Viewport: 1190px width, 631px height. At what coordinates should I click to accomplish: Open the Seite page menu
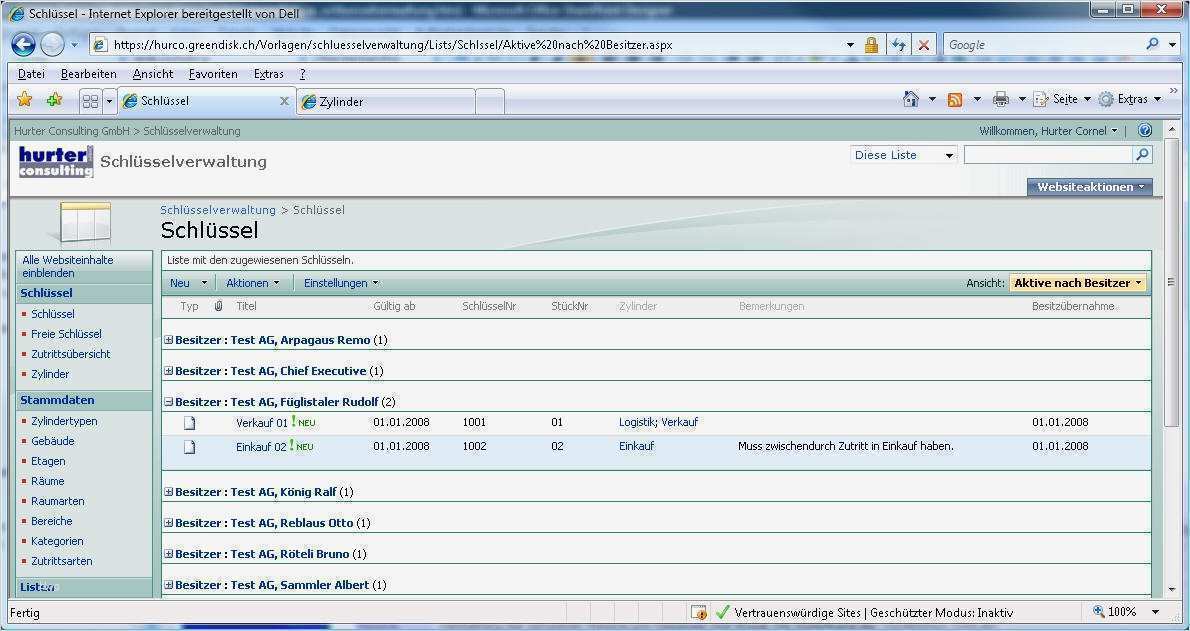[1062, 99]
